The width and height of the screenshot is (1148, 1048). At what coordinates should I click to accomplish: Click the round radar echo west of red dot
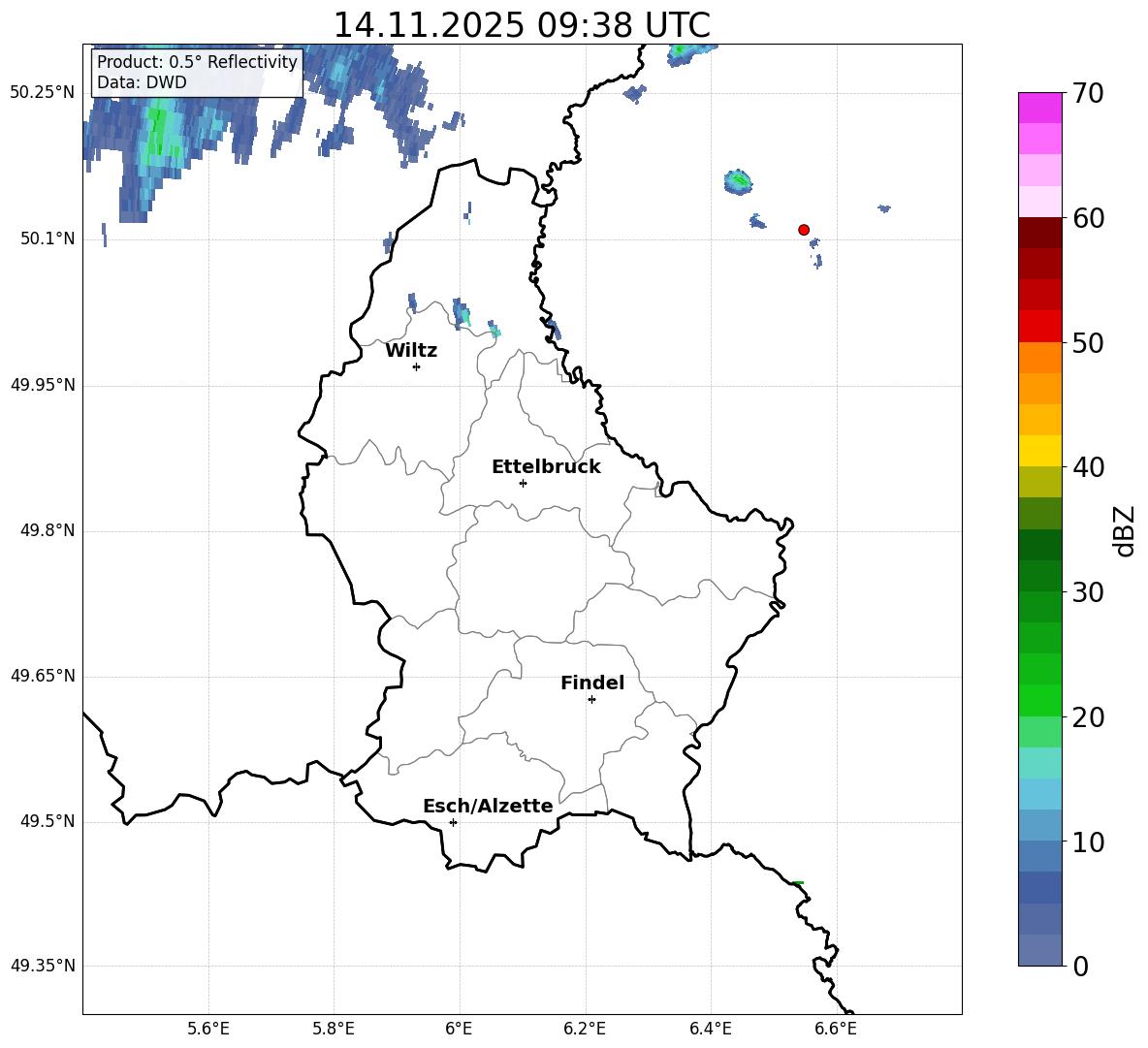[x=738, y=181]
